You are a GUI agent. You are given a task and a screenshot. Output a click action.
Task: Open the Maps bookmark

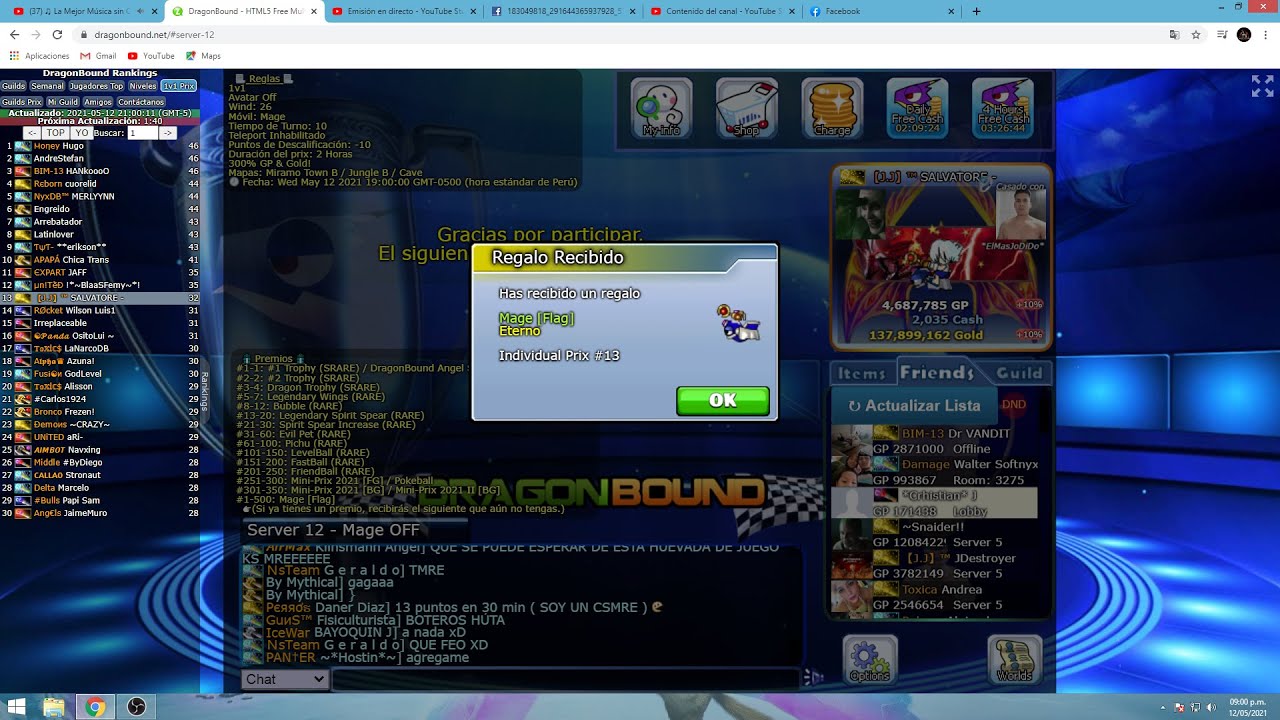(x=203, y=56)
